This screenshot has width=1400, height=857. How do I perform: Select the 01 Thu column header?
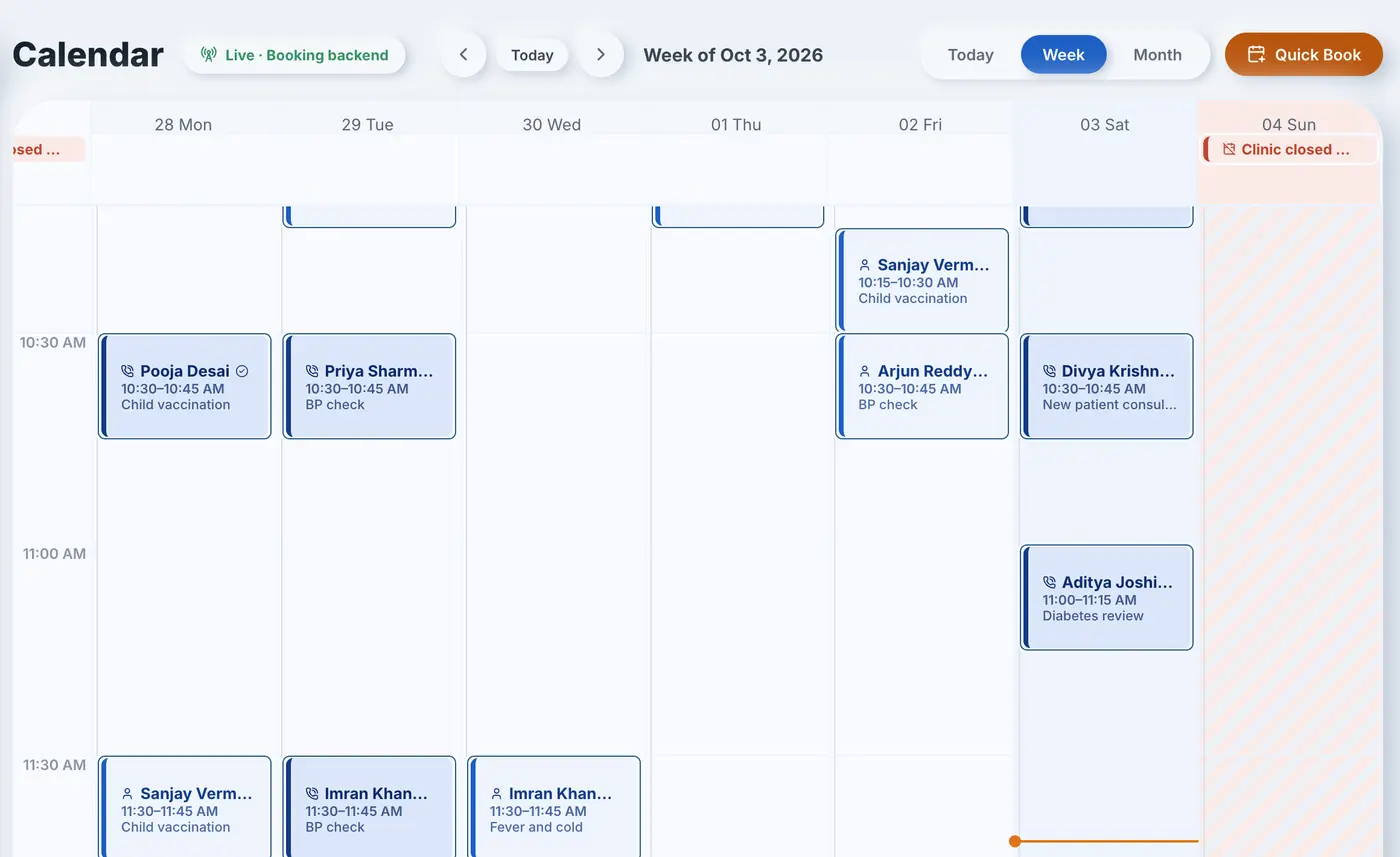[736, 125]
